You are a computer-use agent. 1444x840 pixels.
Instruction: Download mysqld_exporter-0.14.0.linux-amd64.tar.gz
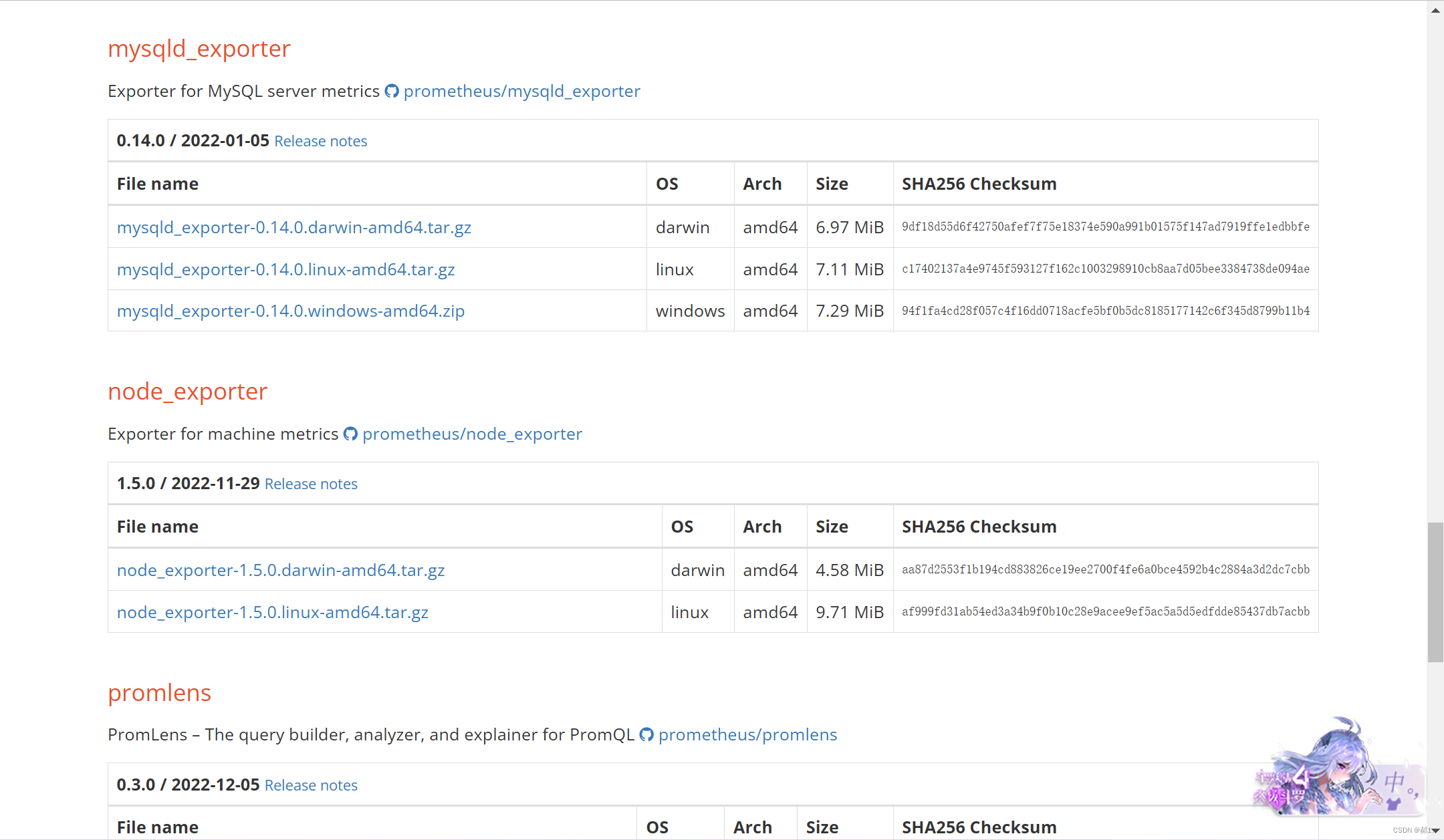[x=286, y=269]
